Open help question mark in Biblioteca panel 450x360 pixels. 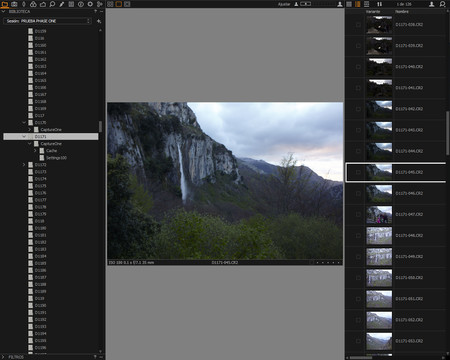click(95, 11)
